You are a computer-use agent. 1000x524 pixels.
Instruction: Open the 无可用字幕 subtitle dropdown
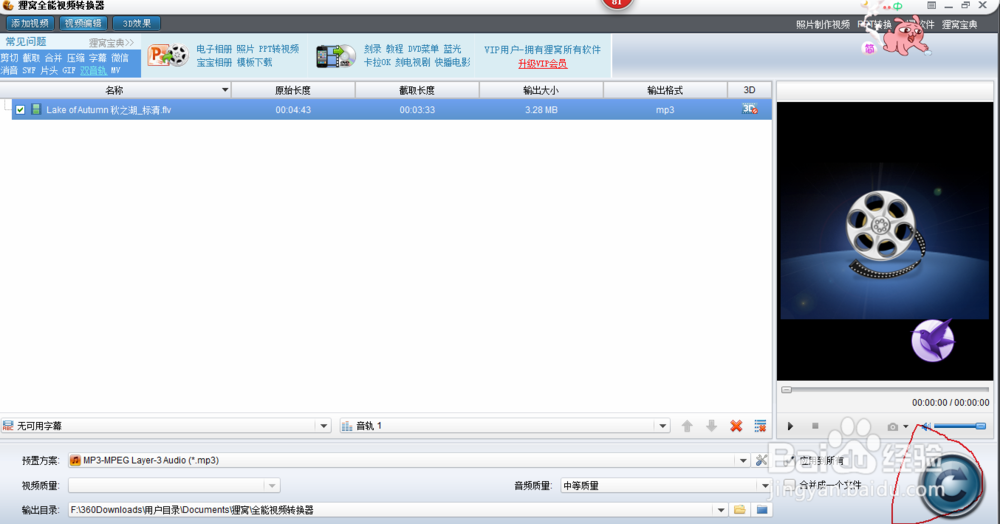323,426
